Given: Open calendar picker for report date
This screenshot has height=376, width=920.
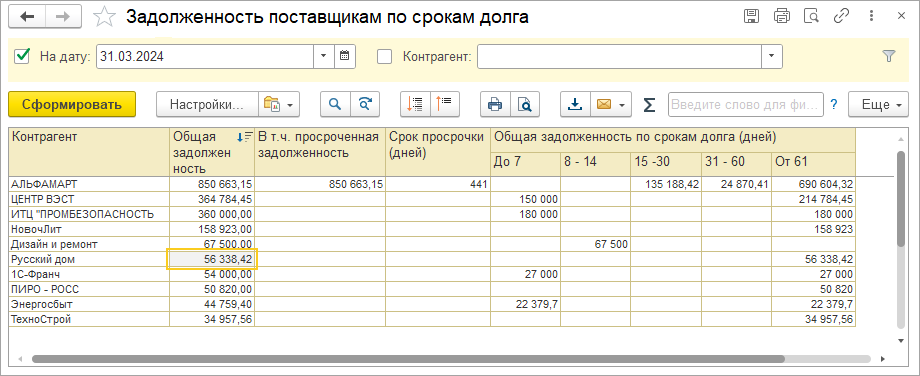Looking at the screenshot, I should click(x=344, y=56).
